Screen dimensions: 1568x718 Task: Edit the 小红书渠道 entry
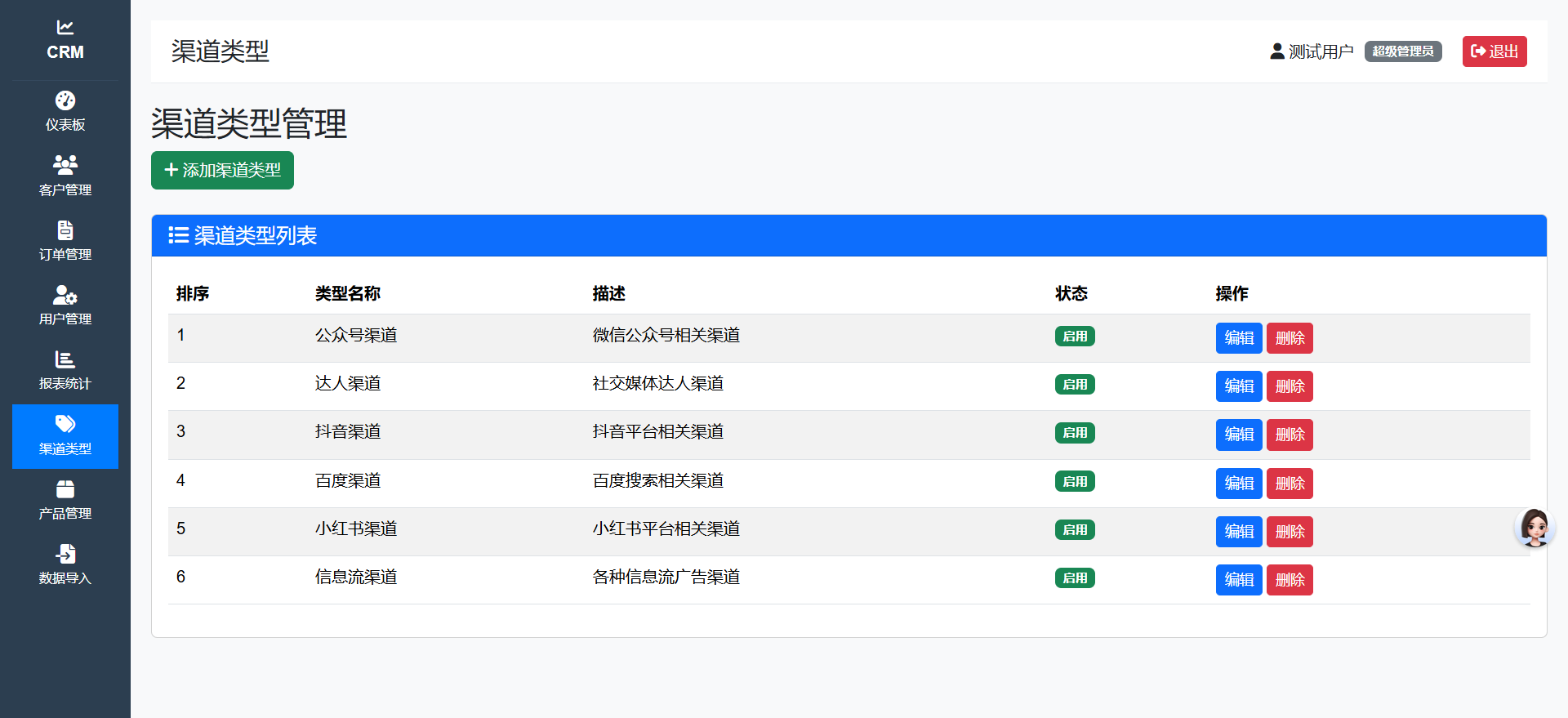point(1238,532)
